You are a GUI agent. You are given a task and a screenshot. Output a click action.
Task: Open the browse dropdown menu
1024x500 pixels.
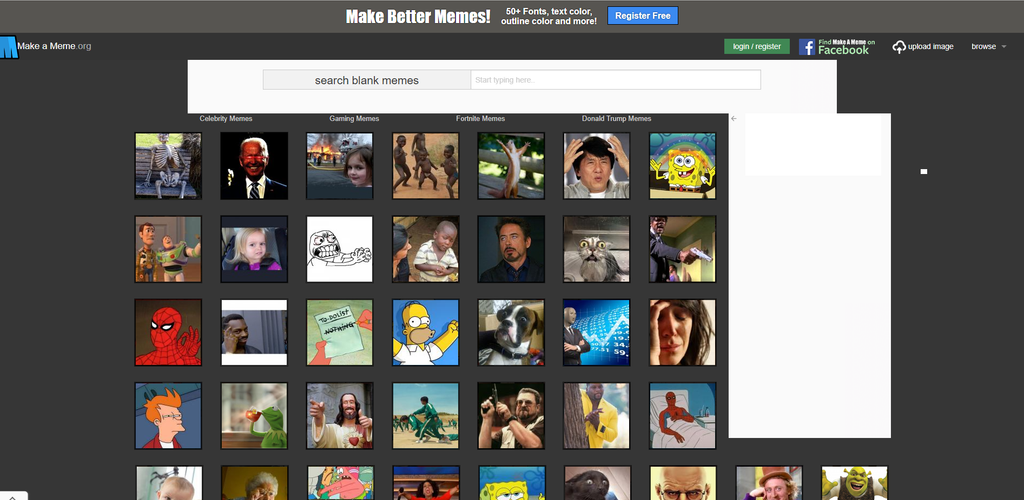[988, 47]
